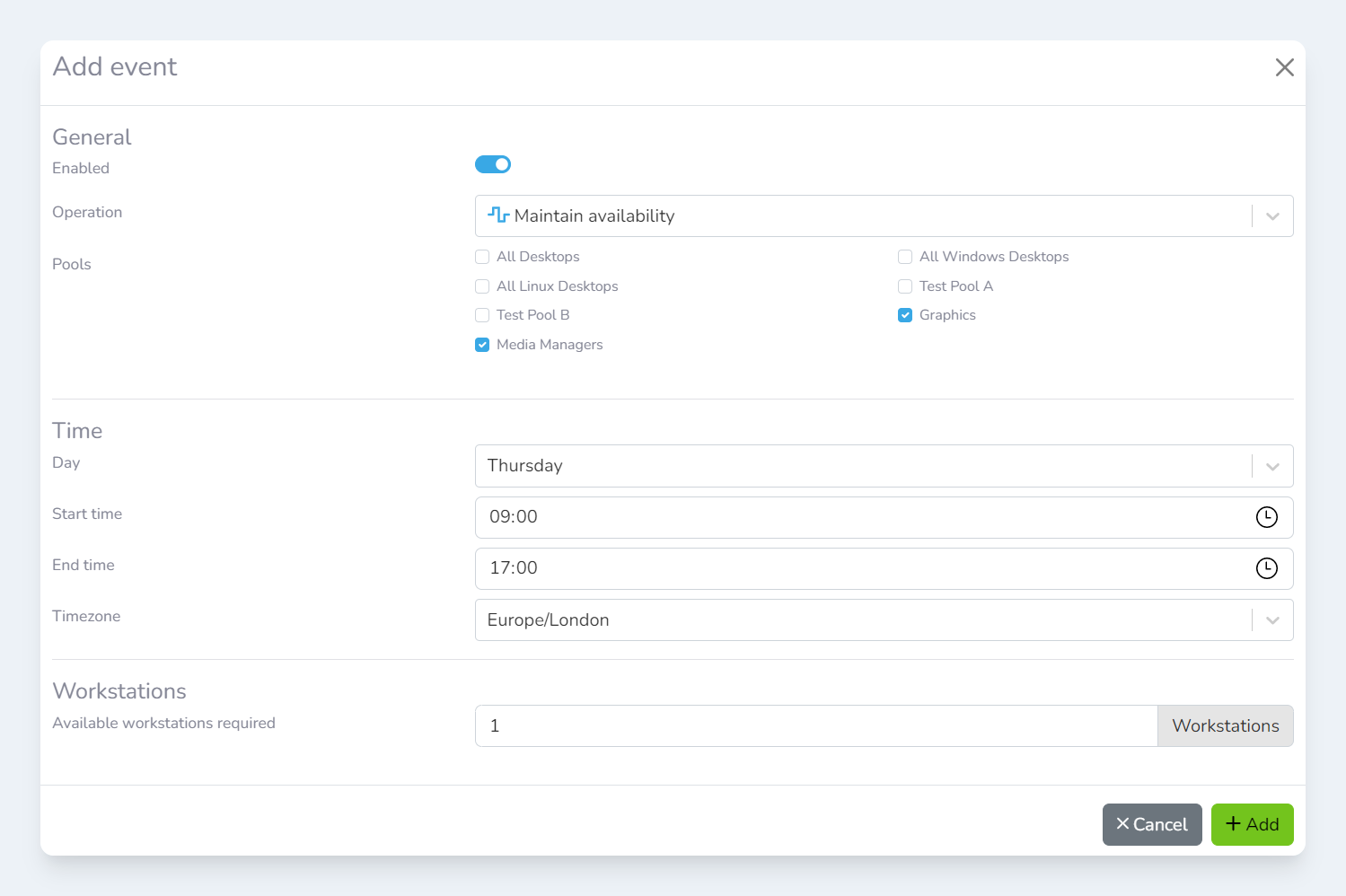Open the Timezone dropdown showing Europe/London
The width and height of the screenshot is (1346, 896).
(862, 620)
